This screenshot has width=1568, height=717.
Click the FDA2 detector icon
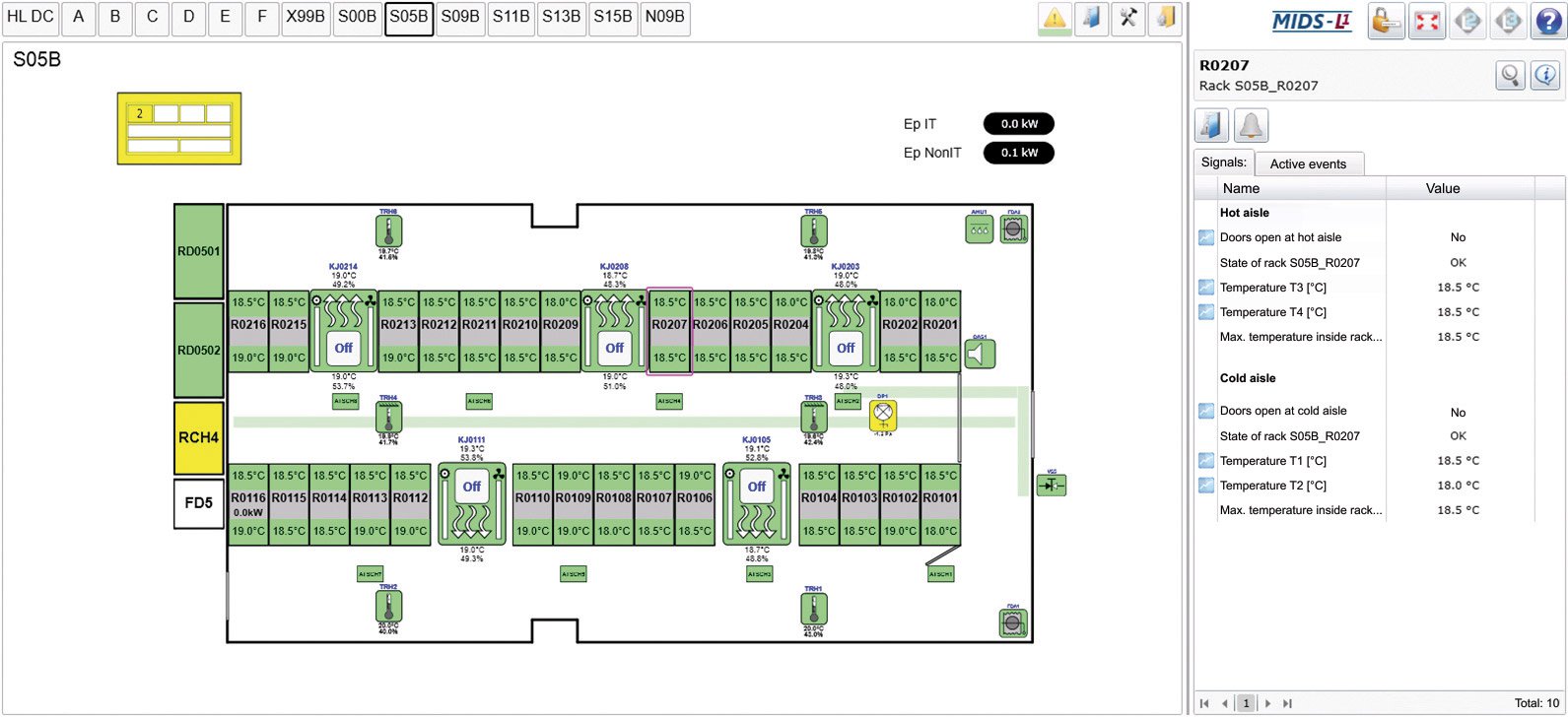(x=1013, y=229)
